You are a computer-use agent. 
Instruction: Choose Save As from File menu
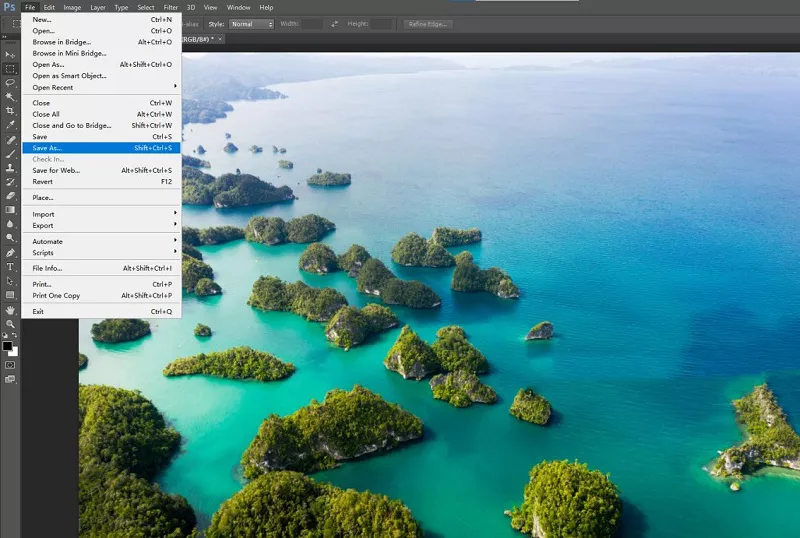pyautogui.click(x=101, y=148)
